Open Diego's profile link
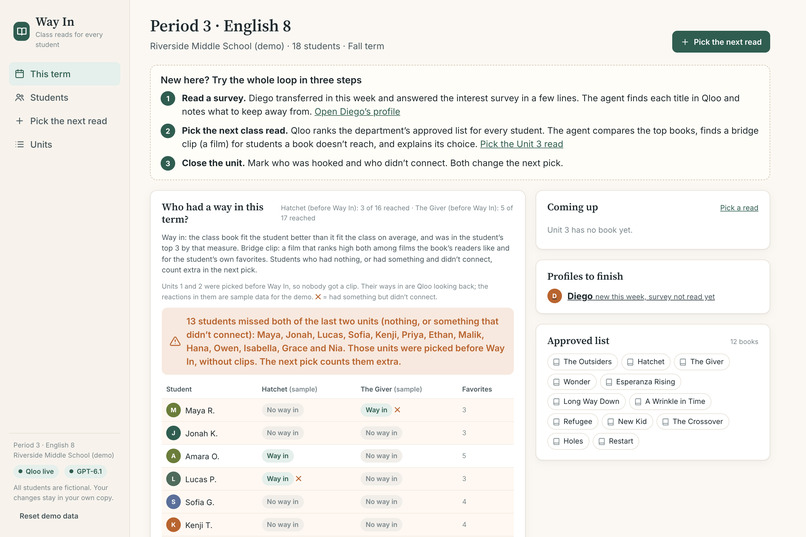806x537 pixels. [x=357, y=112]
